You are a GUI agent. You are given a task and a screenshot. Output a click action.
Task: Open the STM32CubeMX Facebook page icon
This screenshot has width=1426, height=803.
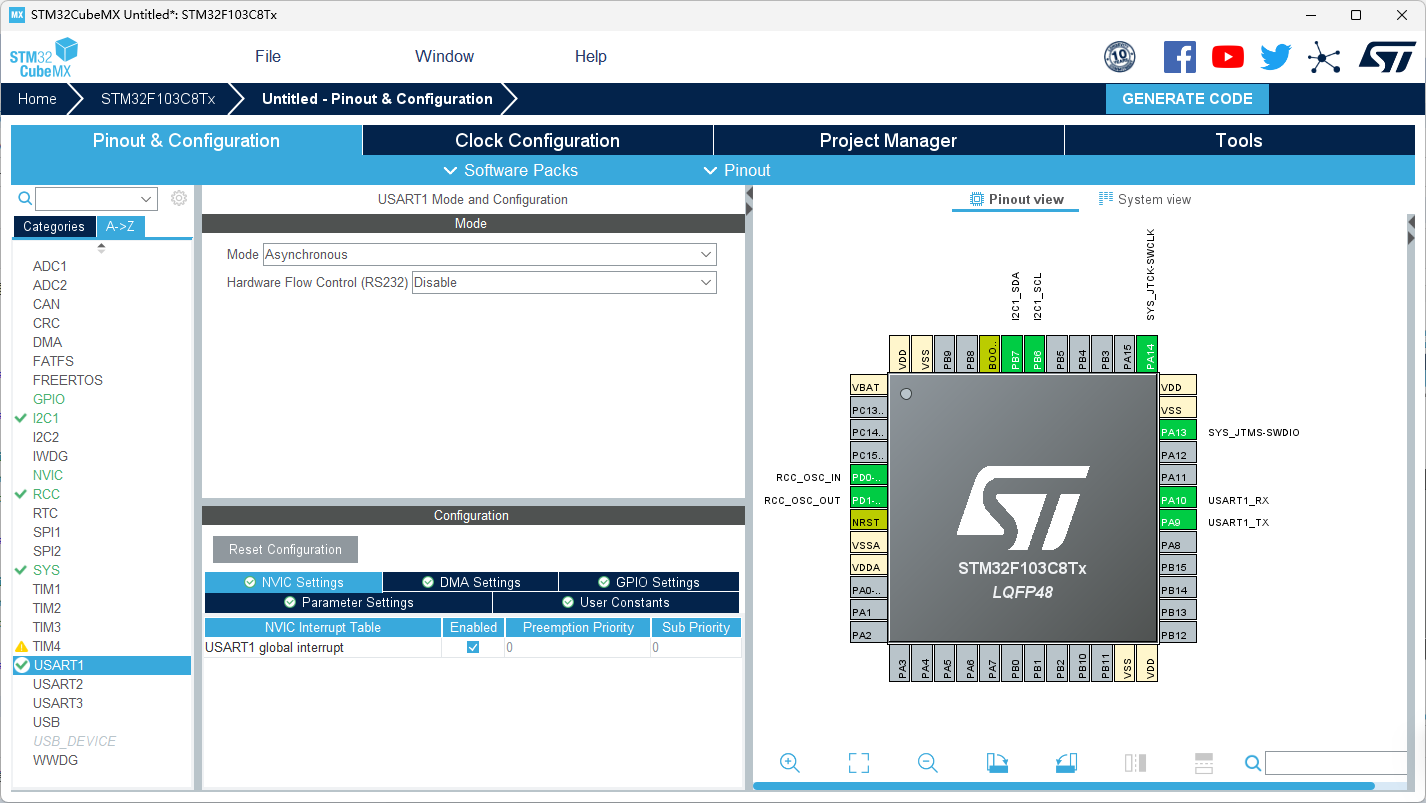click(1179, 57)
